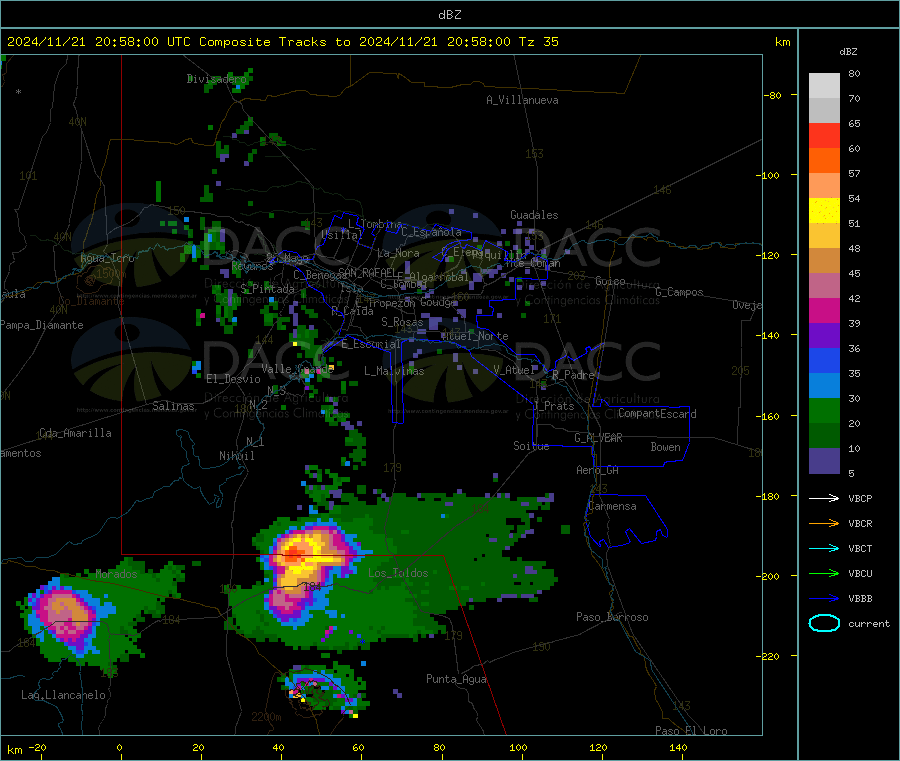The image size is (900, 761).
Task: Click the 'Tz 35' text in header
Action: pos(538,42)
